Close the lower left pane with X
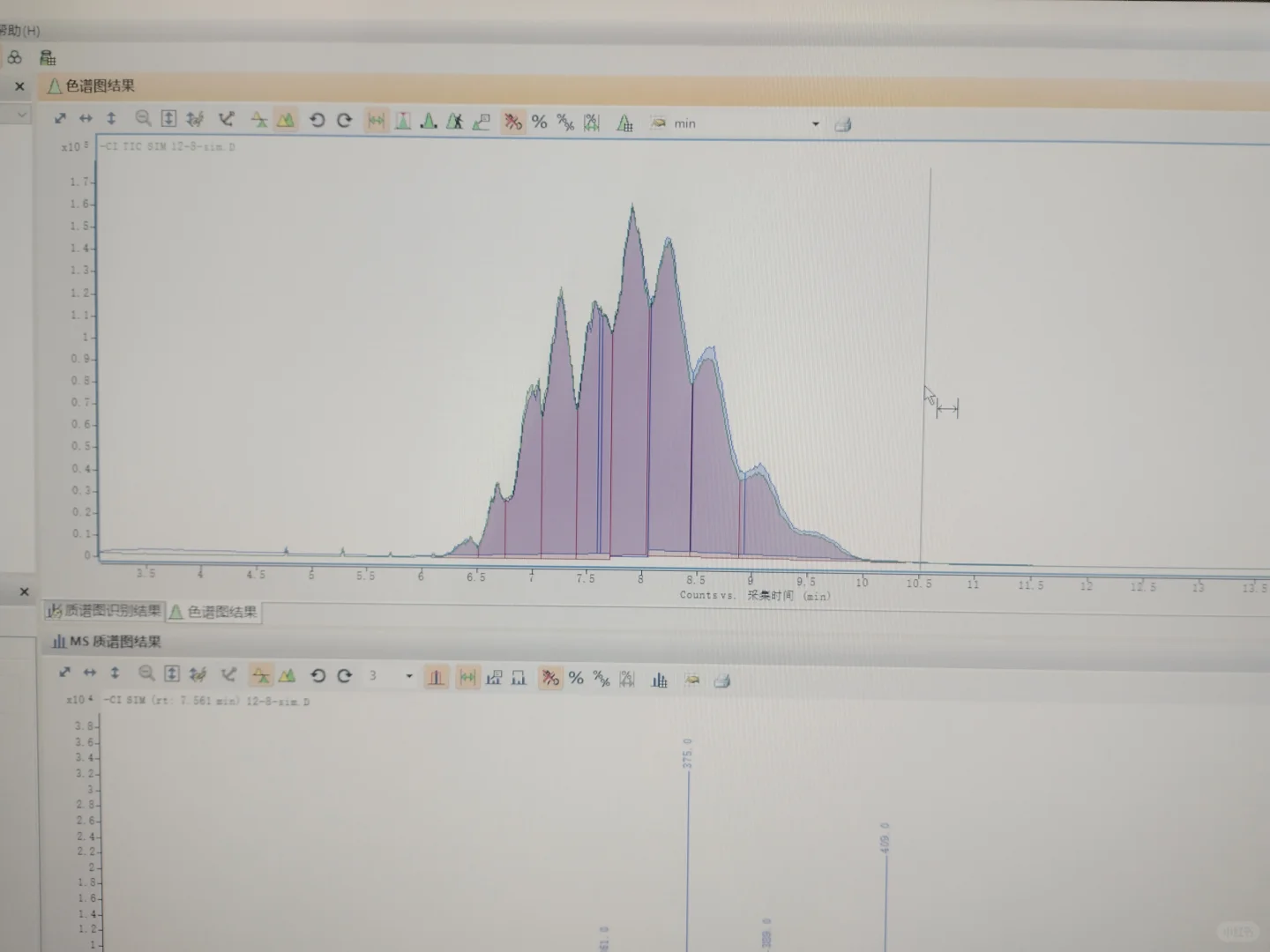This screenshot has height=952, width=1270. pos(25,591)
